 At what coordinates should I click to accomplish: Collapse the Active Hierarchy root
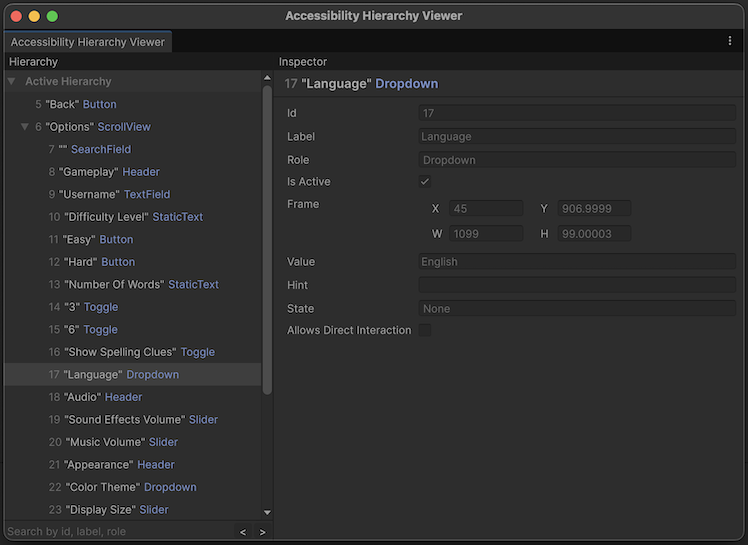[x=12, y=82]
